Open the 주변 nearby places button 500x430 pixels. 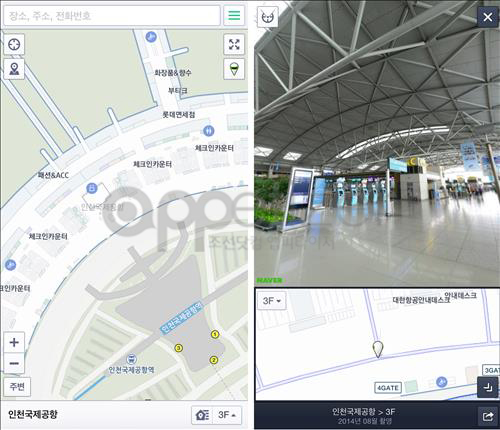click(17, 387)
